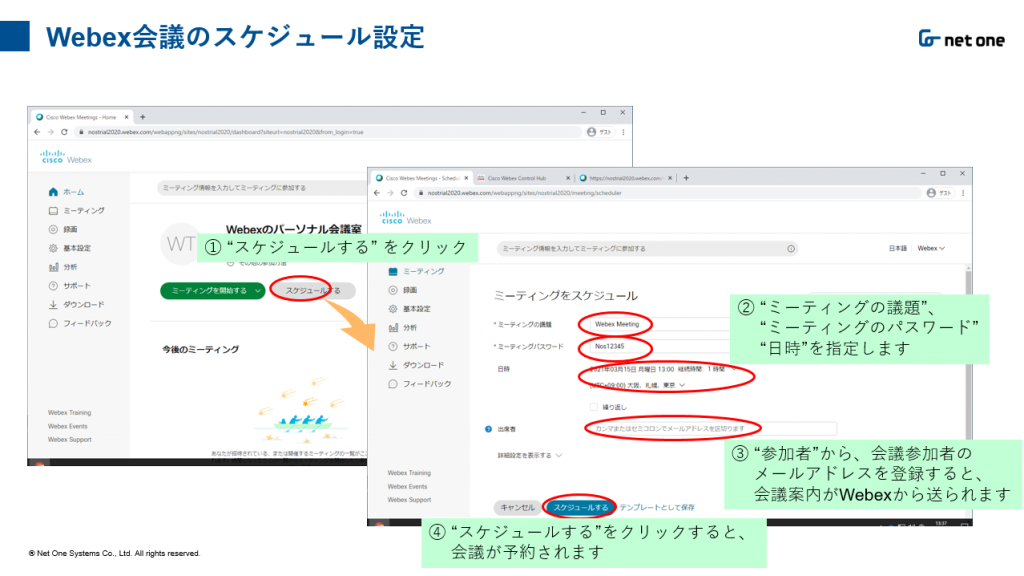The image size is (1024, 576).
Task: Click the 分析 chart icon in the scheduler window sidebar
Action: pyautogui.click(x=393, y=328)
